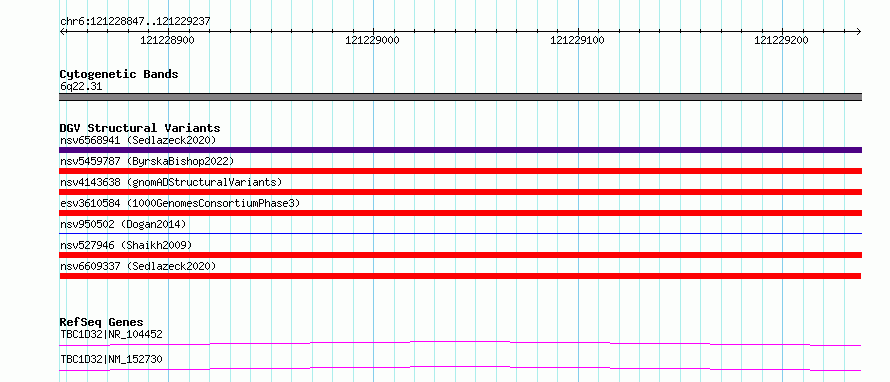
Task: Click the 6q22.31 band label
Action: tap(81, 87)
